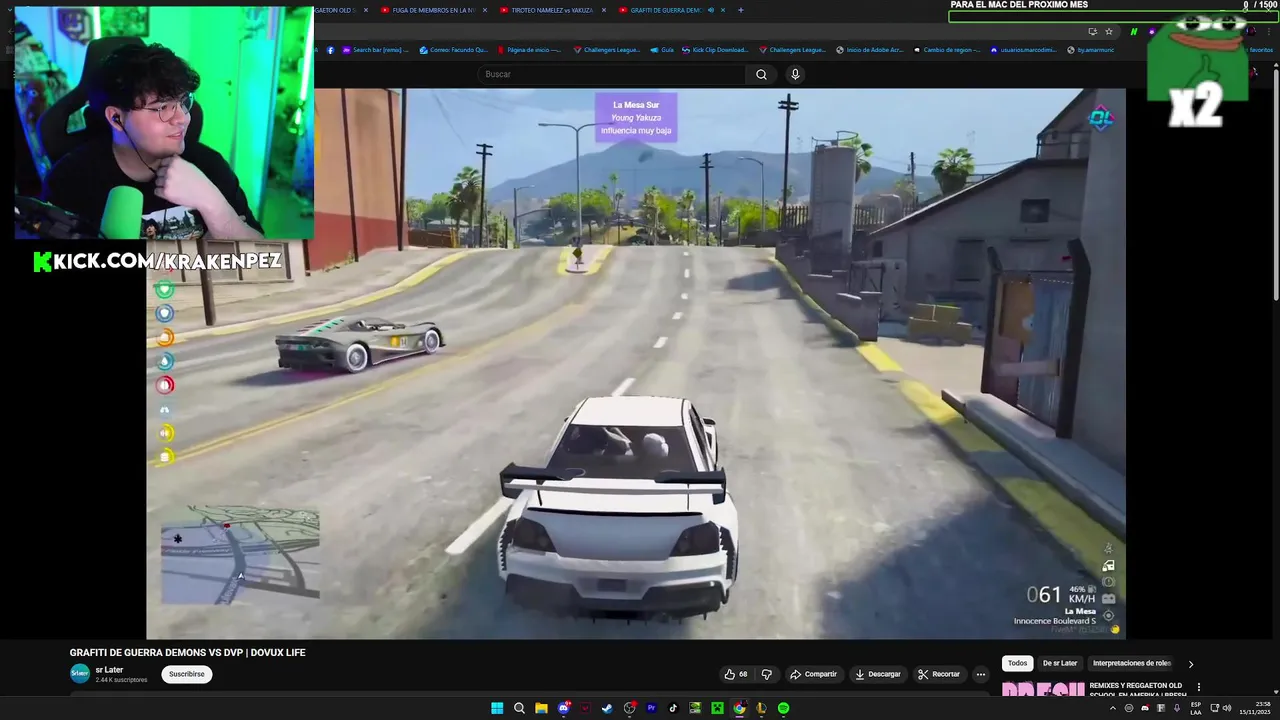Click the YouTube video player area
This screenshot has width=1280, height=720.
[636, 363]
